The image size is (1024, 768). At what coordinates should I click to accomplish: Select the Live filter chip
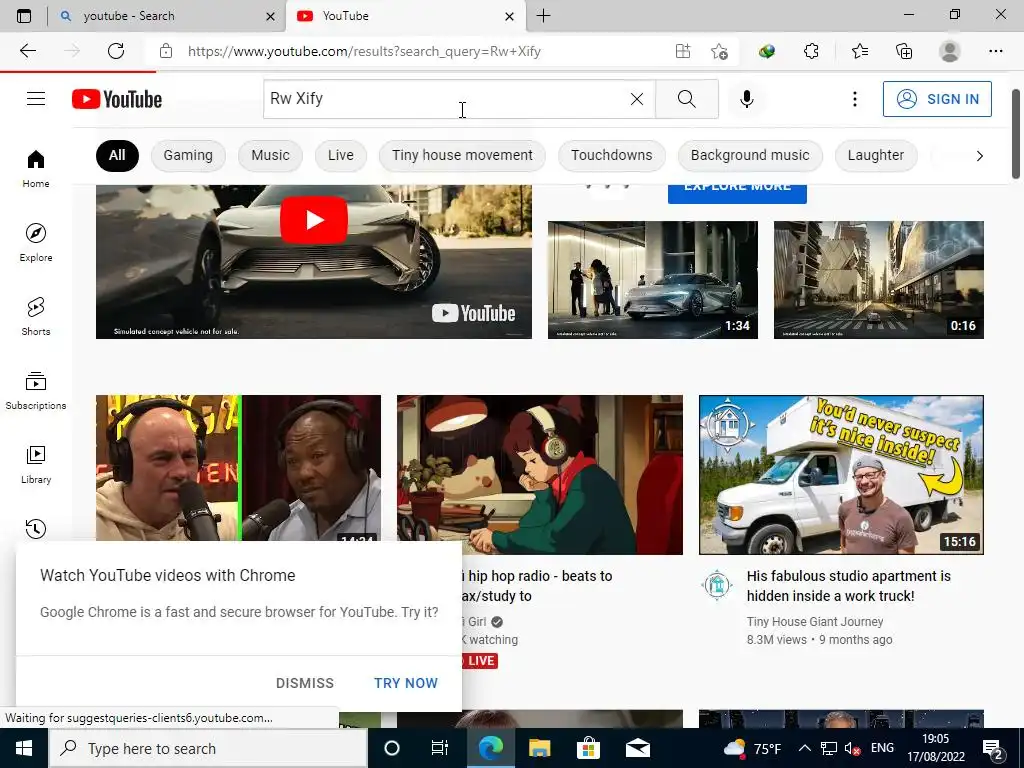[x=341, y=155]
